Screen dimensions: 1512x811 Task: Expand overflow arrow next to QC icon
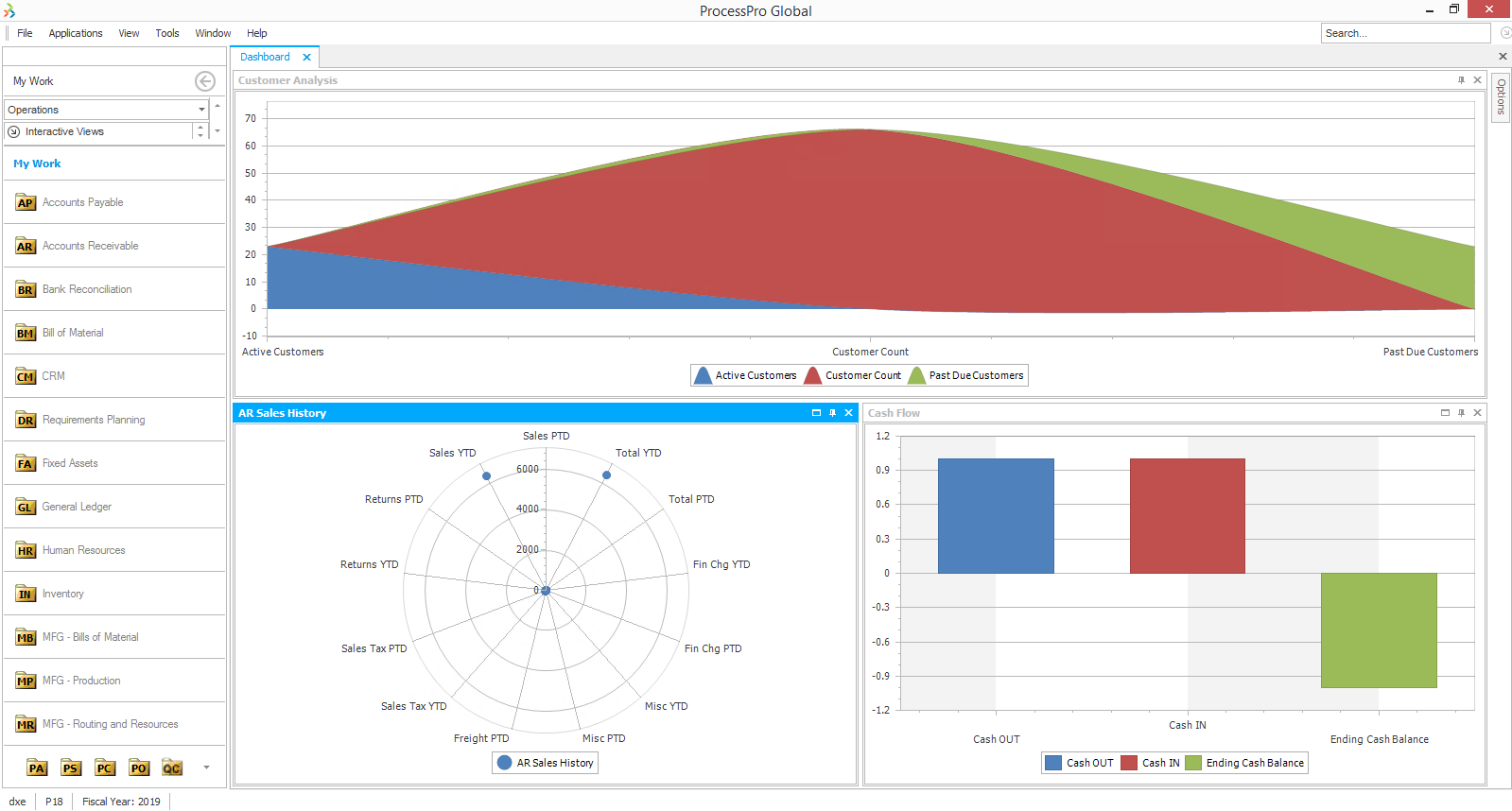coord(206,768)
